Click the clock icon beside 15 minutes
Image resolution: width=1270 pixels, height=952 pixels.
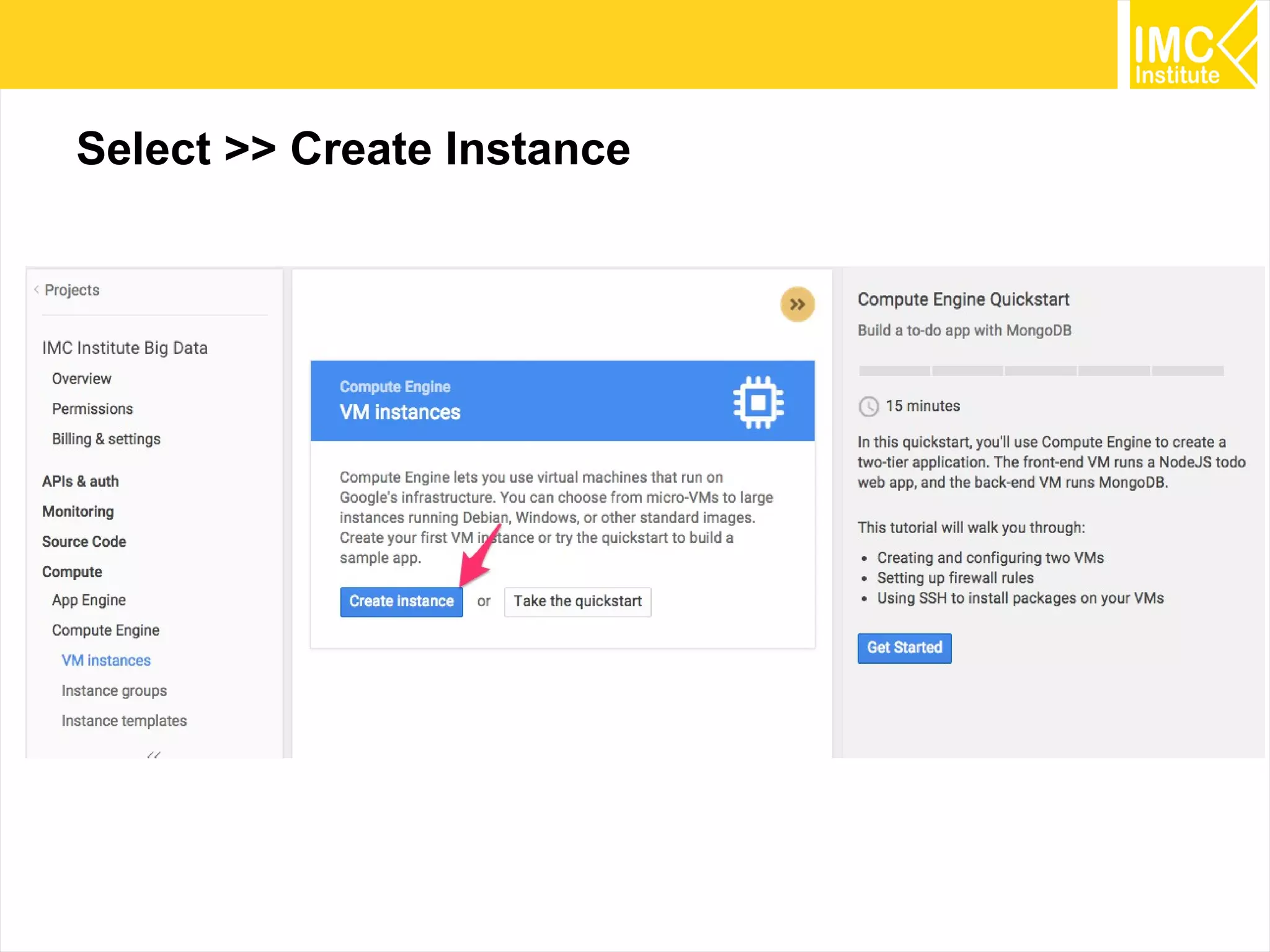pyautogui.click(x=868, y=407)
